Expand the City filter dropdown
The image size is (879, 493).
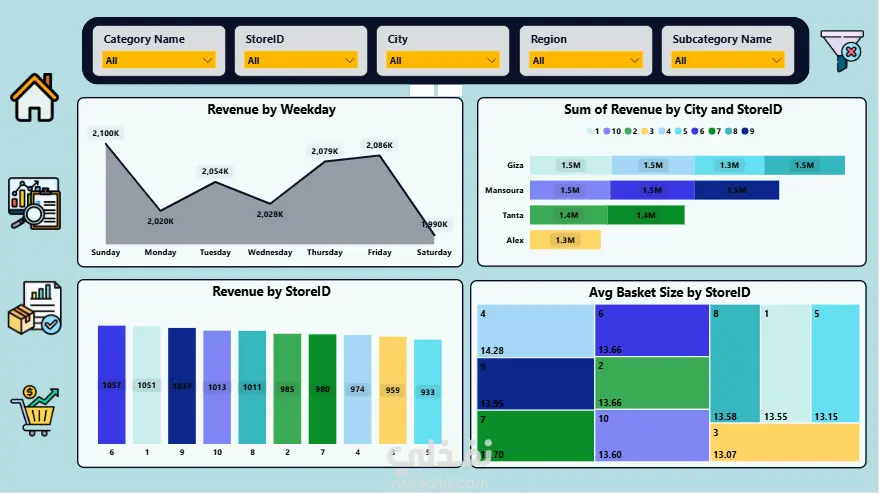tap(443, 60)
